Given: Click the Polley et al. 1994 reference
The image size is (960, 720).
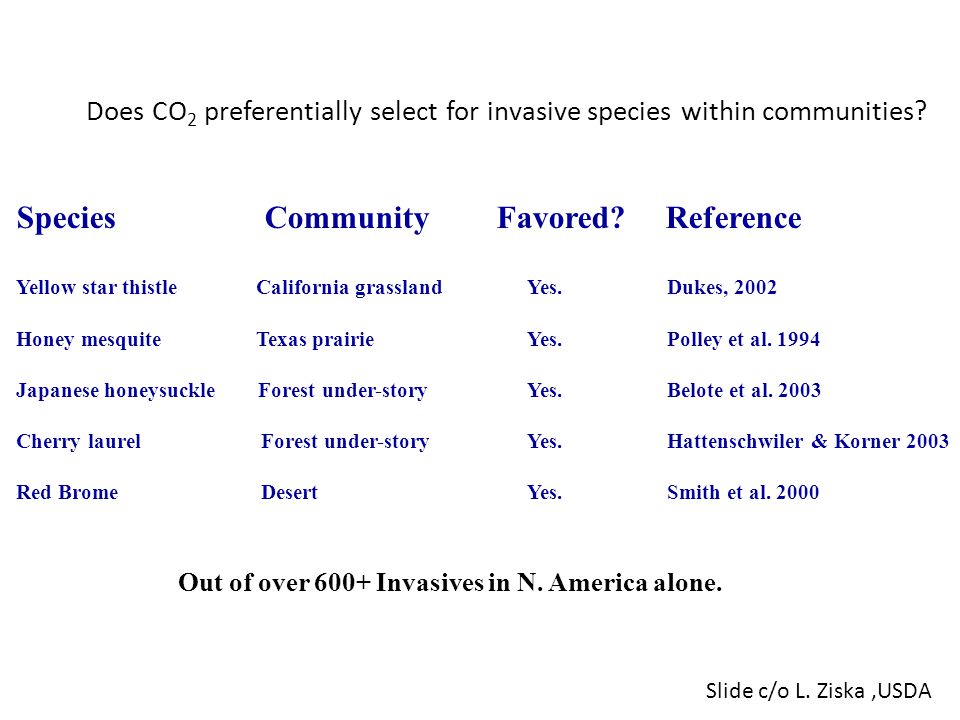Looking at the screenshot, I should (743, 339).
